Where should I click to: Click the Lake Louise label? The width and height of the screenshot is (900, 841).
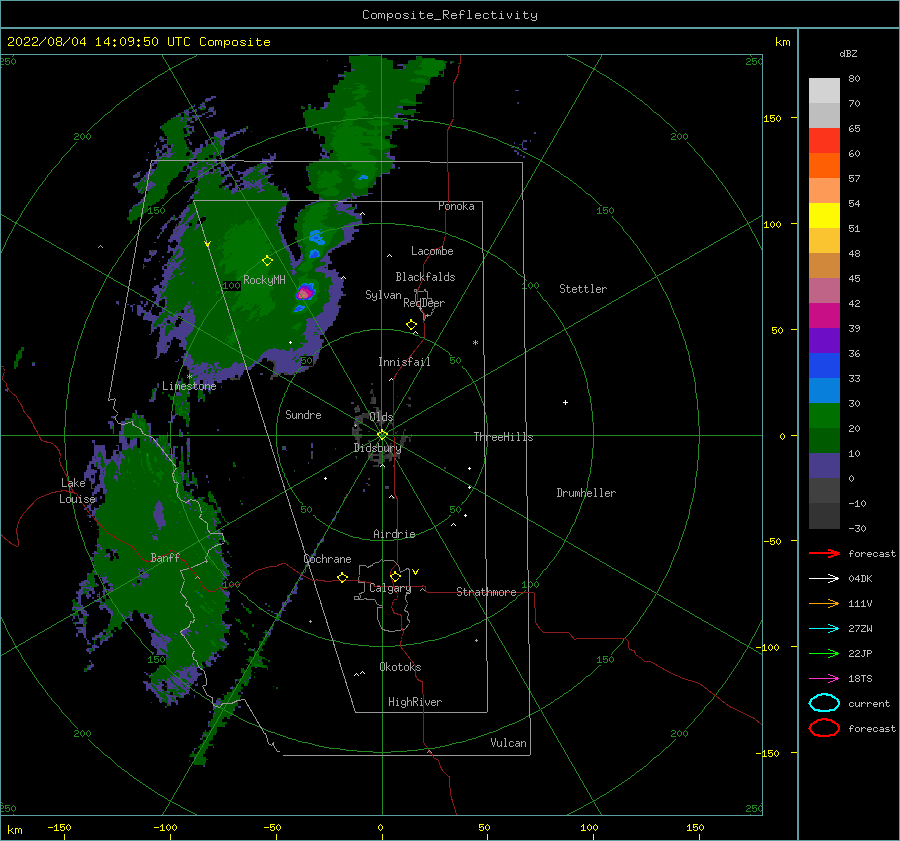pos(77,491)
